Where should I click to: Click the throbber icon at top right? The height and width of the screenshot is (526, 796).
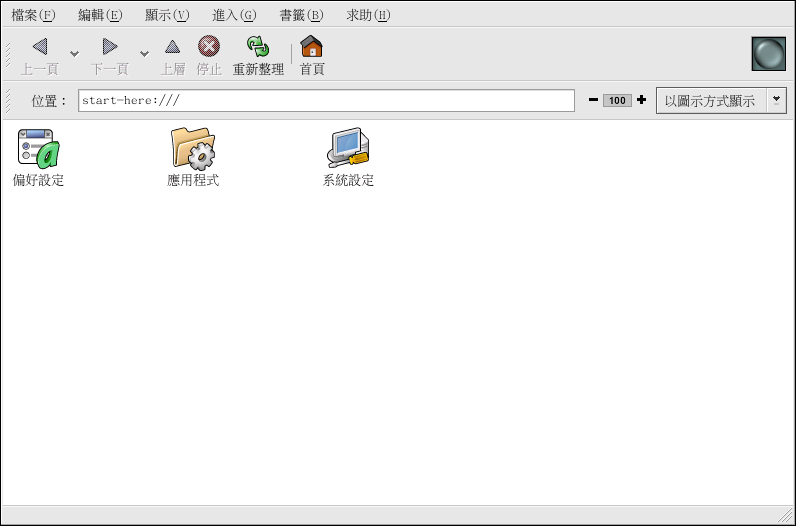(x=768, y=54)
